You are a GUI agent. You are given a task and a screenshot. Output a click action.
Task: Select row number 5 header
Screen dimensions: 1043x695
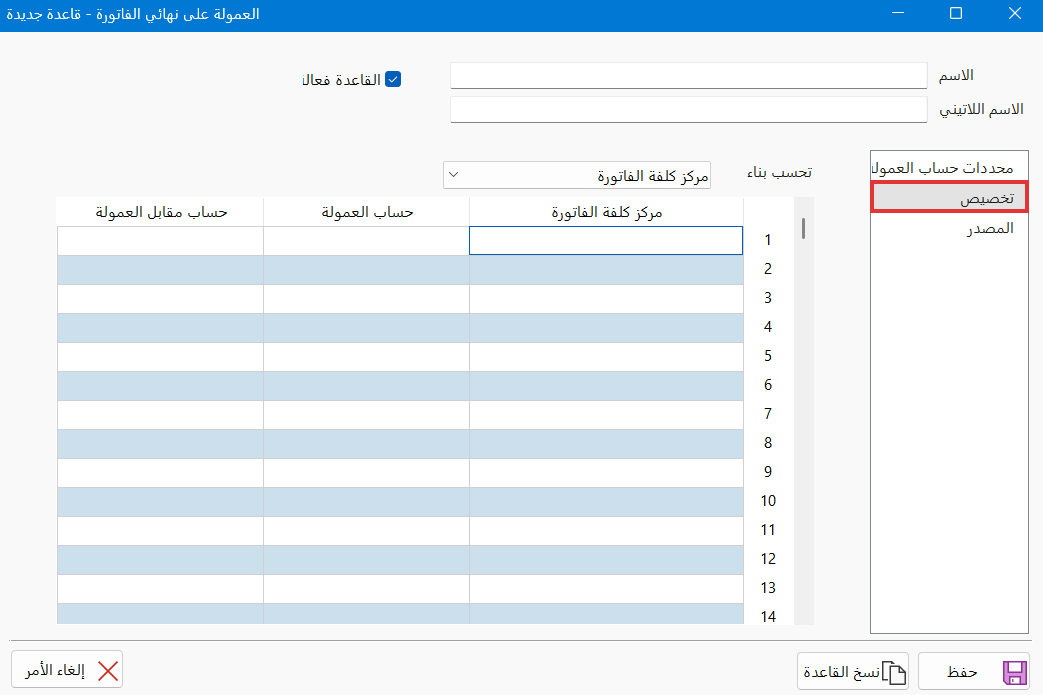point(768,356)
